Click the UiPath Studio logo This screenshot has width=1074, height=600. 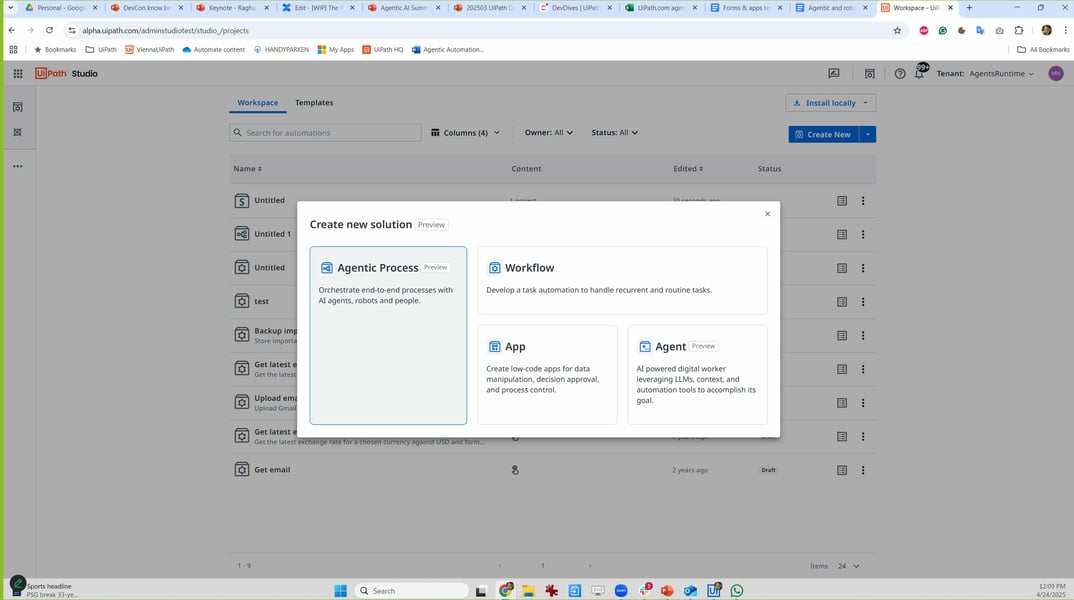click(x=66, y=73)
